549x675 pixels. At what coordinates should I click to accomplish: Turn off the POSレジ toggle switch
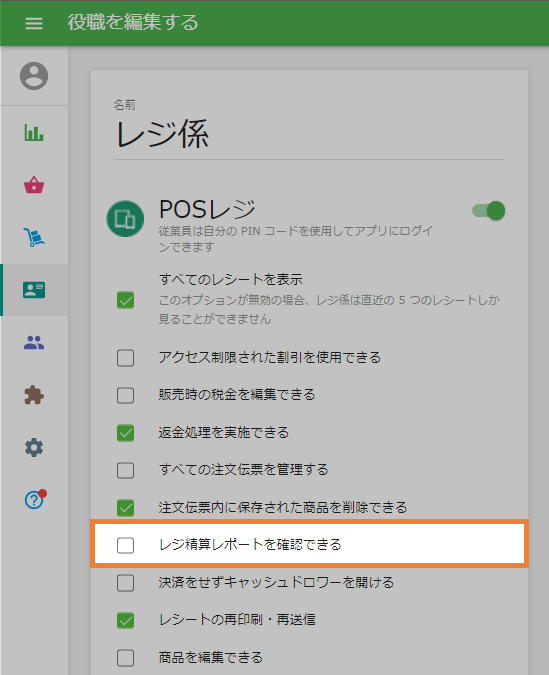pyautogui.click(x=489, y=211)
